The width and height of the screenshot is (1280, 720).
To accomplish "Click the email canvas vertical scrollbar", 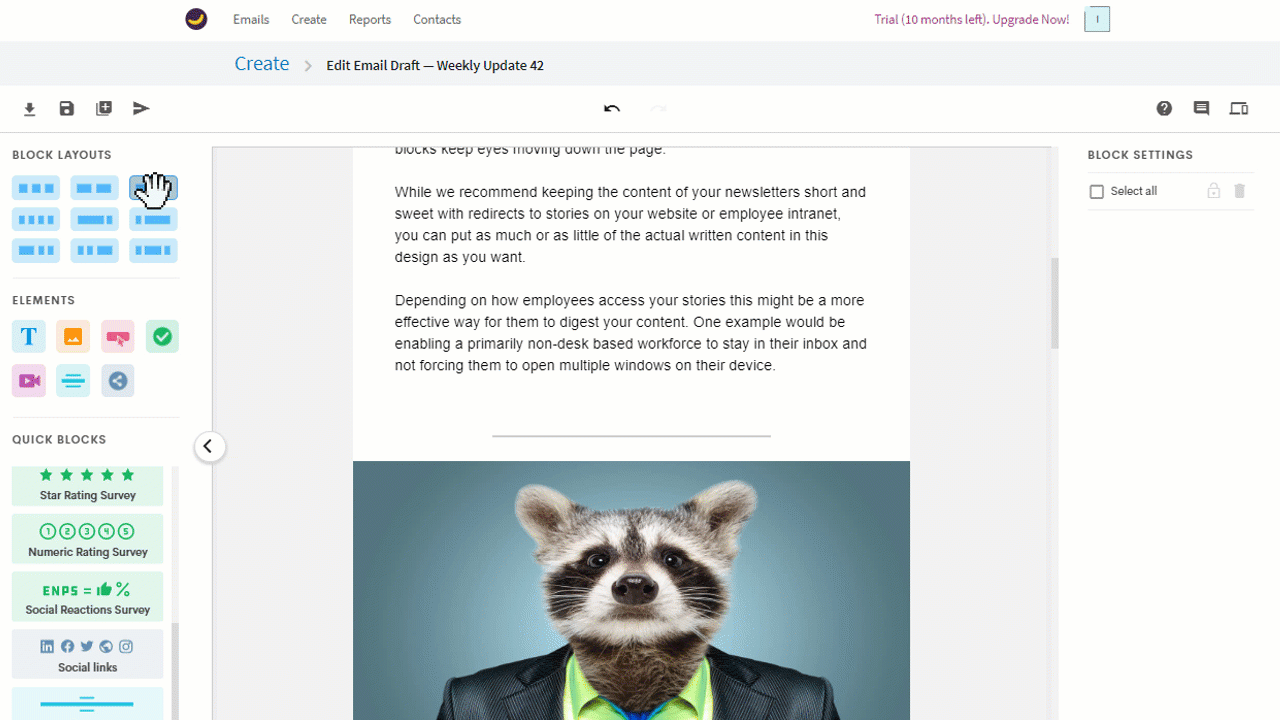I will (1054, 303).
